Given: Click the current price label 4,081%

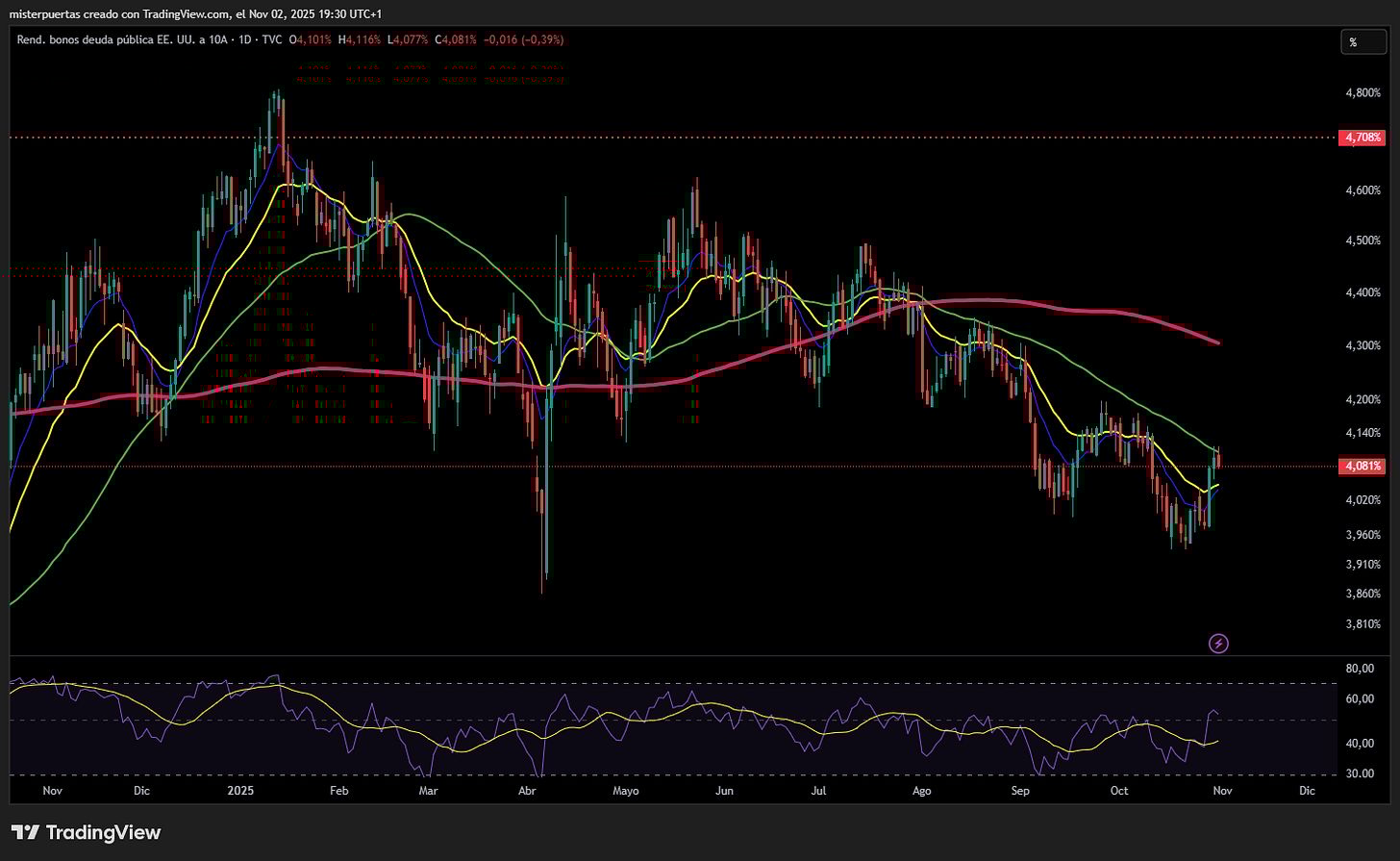Looking at the screenshot, I should click(x=1361, y=467).
